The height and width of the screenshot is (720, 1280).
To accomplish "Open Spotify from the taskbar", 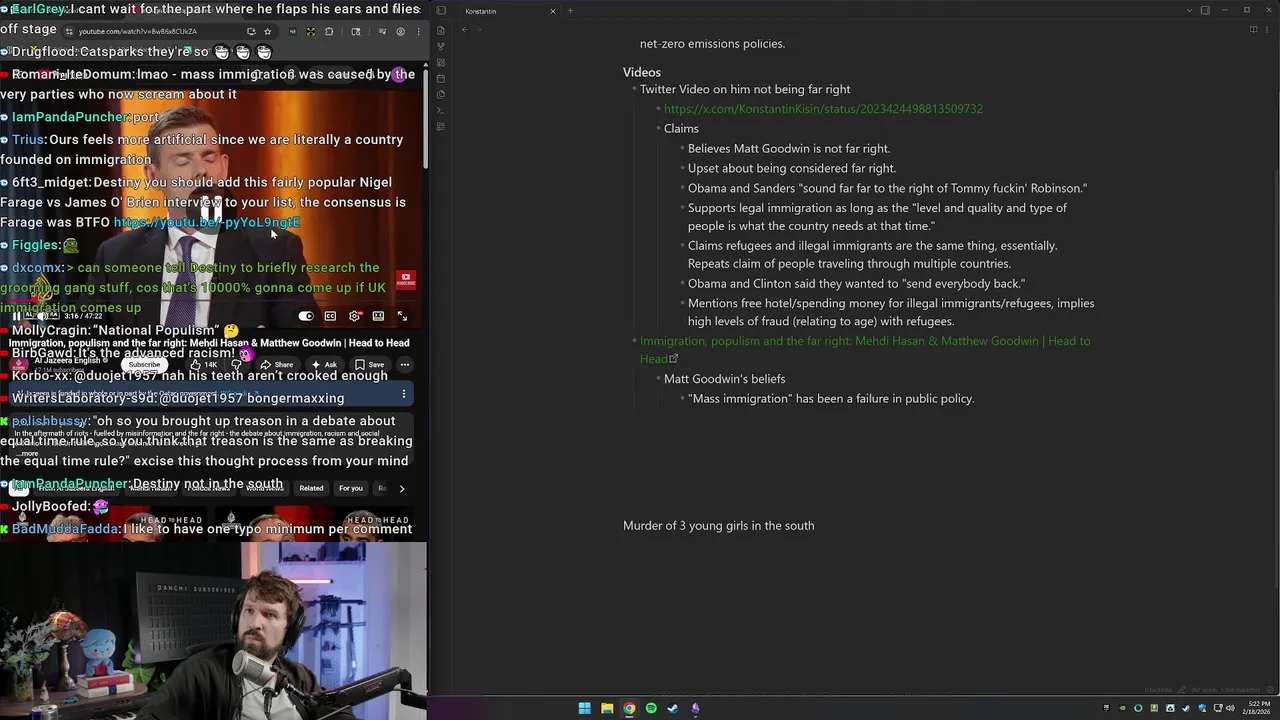I will click(651, 709).
